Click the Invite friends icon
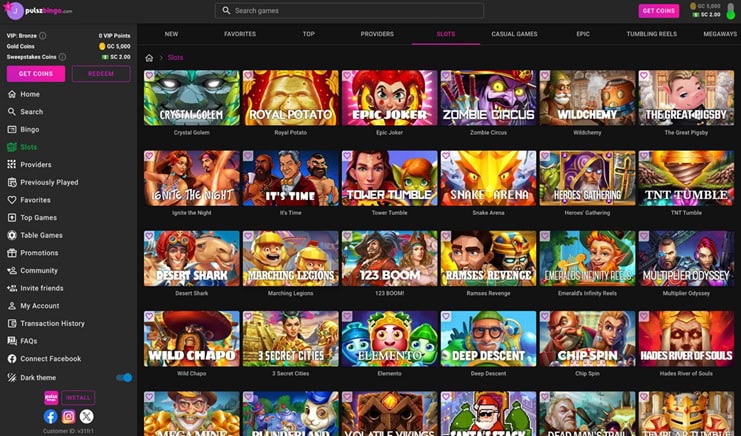Screen dimensions: 741x436 12,288
